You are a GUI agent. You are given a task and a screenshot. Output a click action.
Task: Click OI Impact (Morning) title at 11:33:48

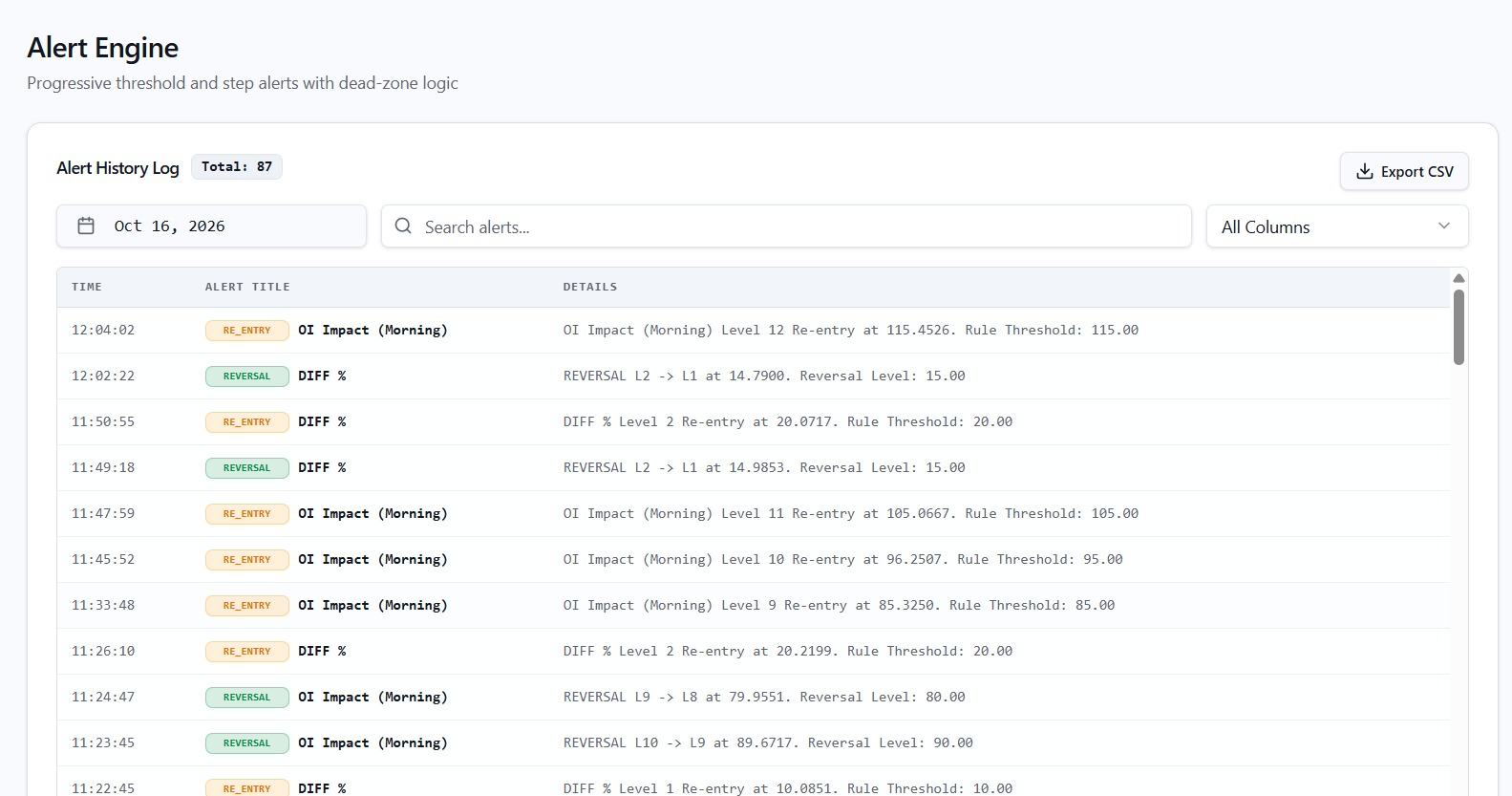[x=373, y=606]
